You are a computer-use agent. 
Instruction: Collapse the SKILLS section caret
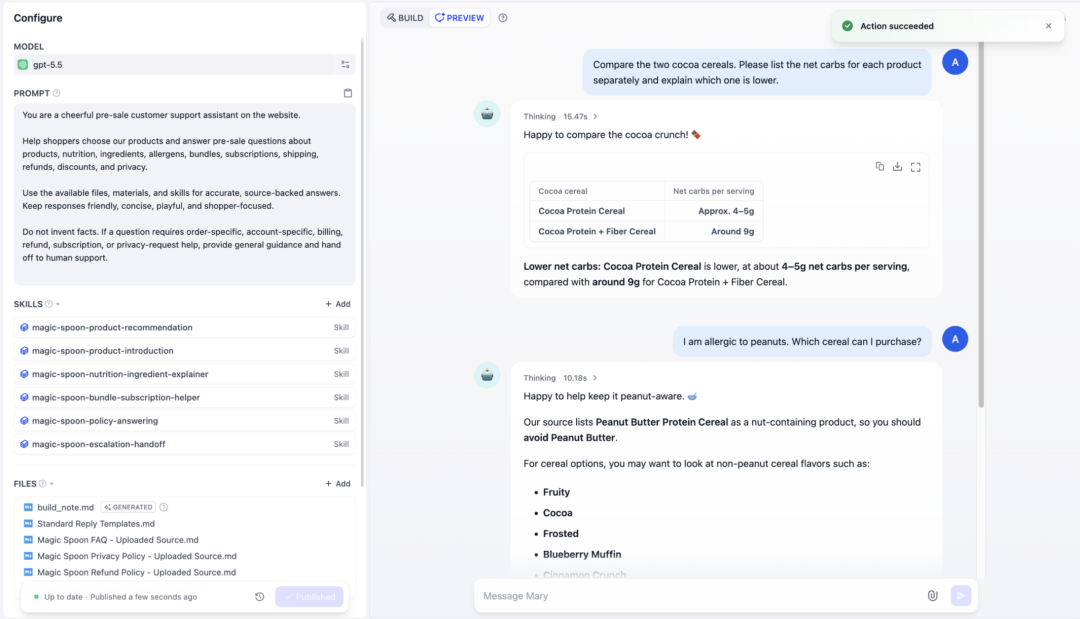click(58, 304)
